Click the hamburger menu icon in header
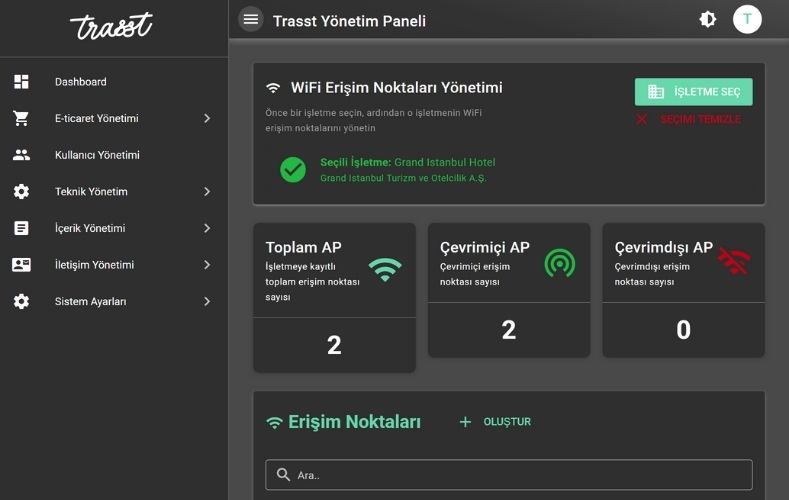Screen dimensions: 789x500 click(251, 19)
